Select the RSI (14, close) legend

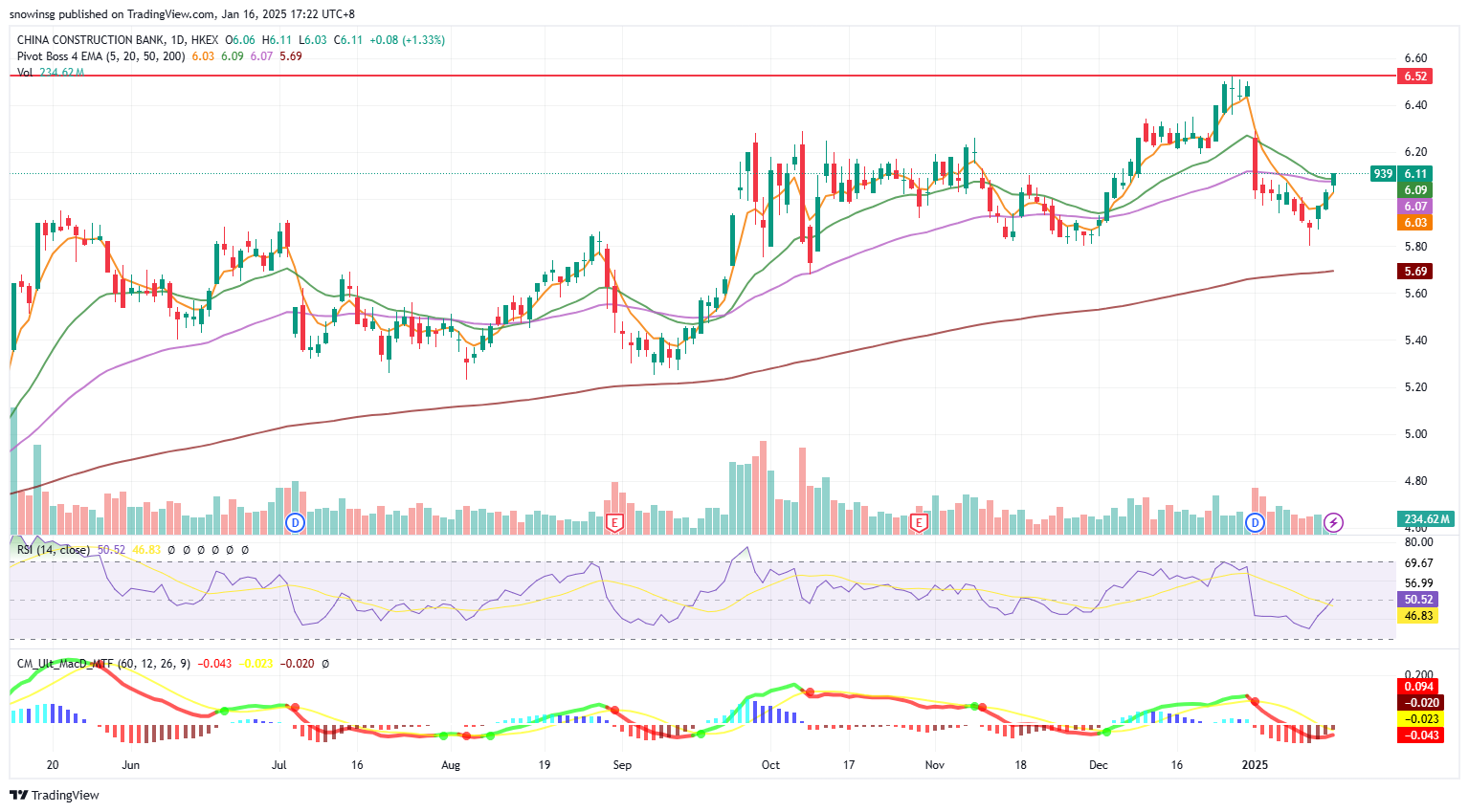(x=54, y=550)
